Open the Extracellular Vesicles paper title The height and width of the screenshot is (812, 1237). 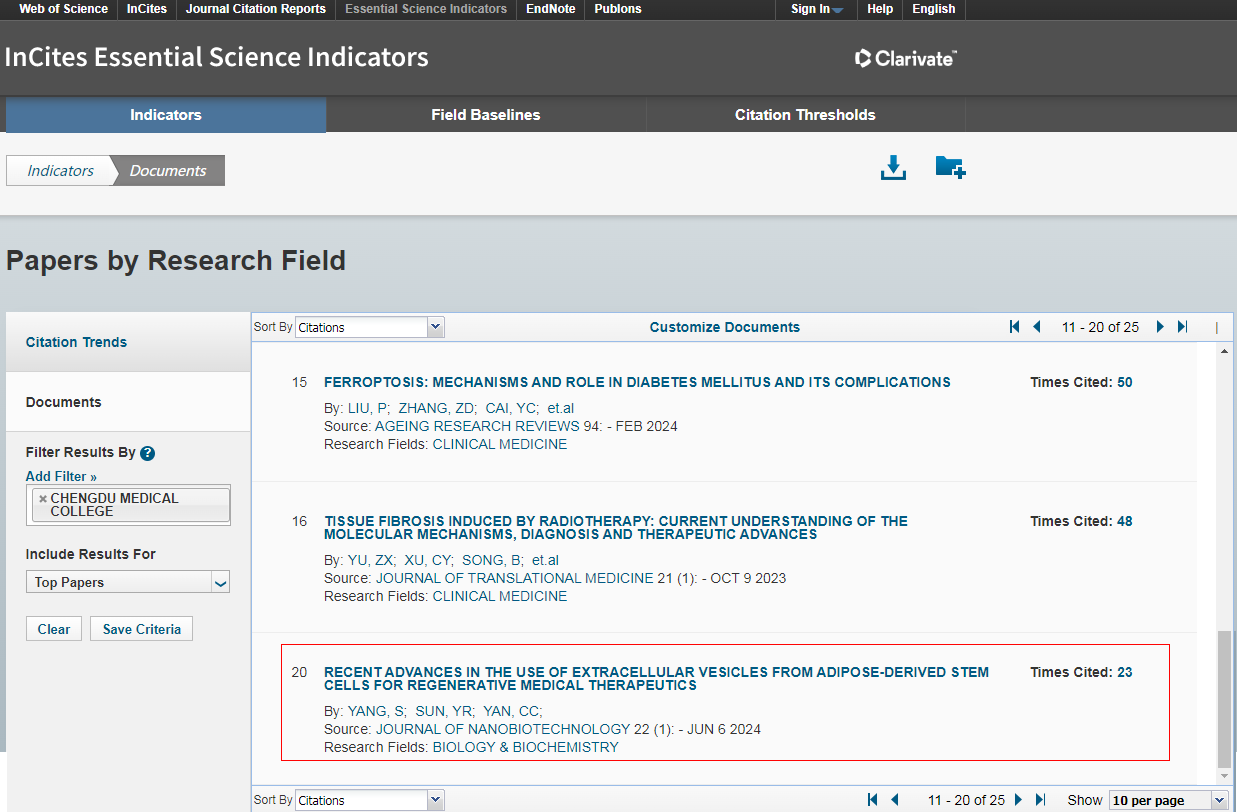tap(656, 678)
